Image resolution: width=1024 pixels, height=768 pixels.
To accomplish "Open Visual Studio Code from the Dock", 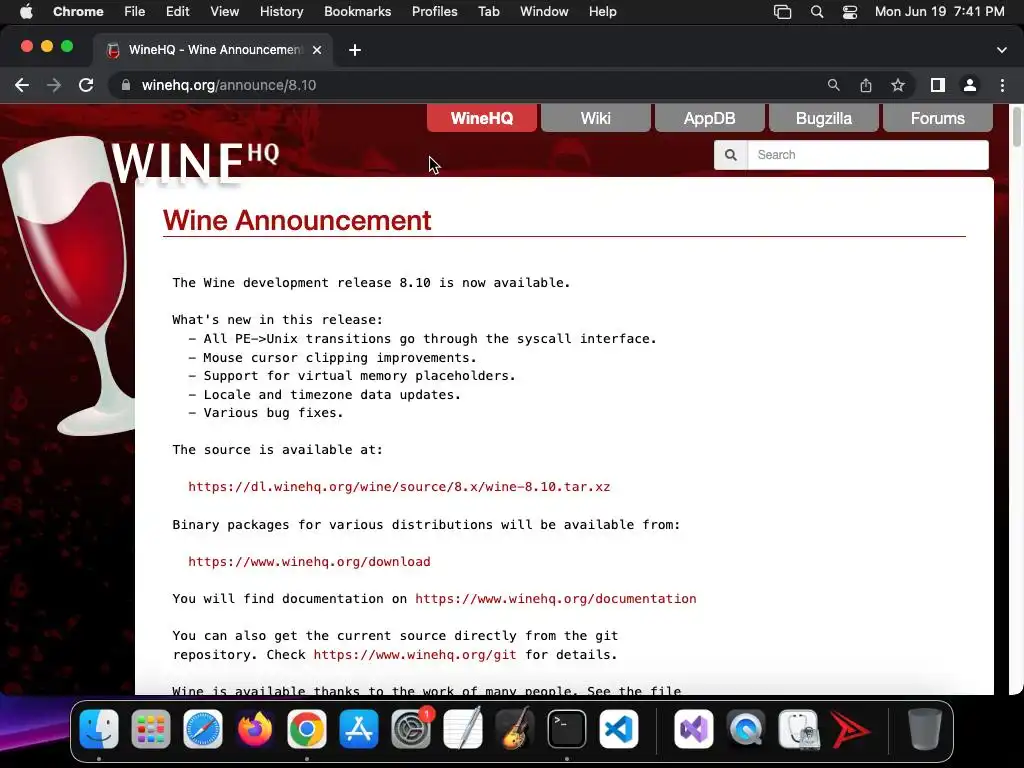I will (618, 729).
